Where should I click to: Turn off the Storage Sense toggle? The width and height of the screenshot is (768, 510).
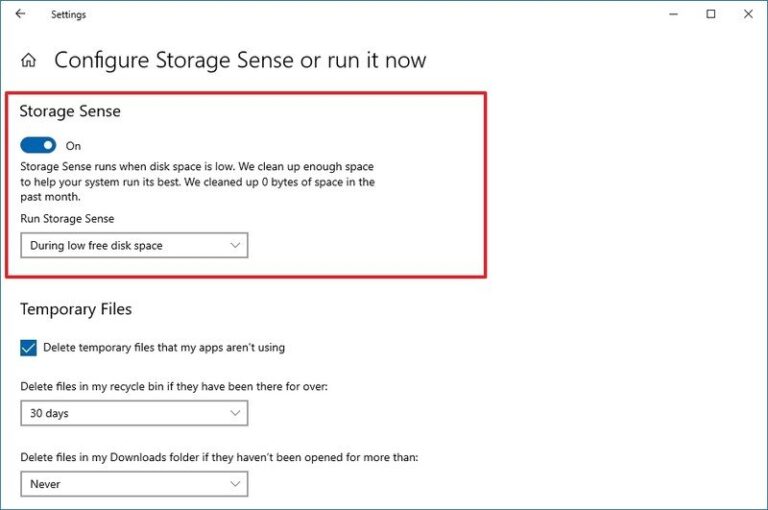click(38, 146)
